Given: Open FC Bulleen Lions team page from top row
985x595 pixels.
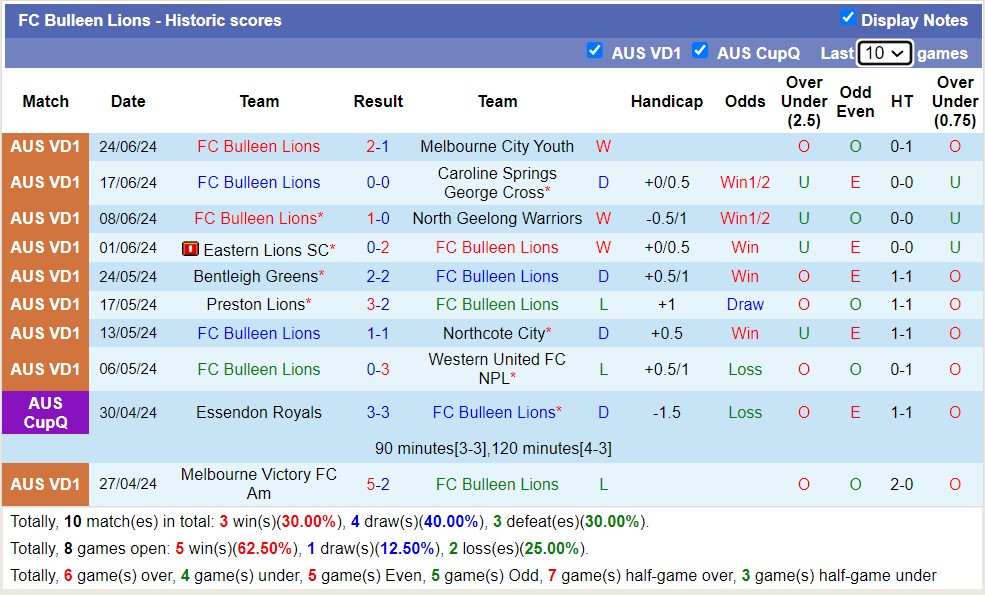Looking at the screenshot, I should [258, 146].
